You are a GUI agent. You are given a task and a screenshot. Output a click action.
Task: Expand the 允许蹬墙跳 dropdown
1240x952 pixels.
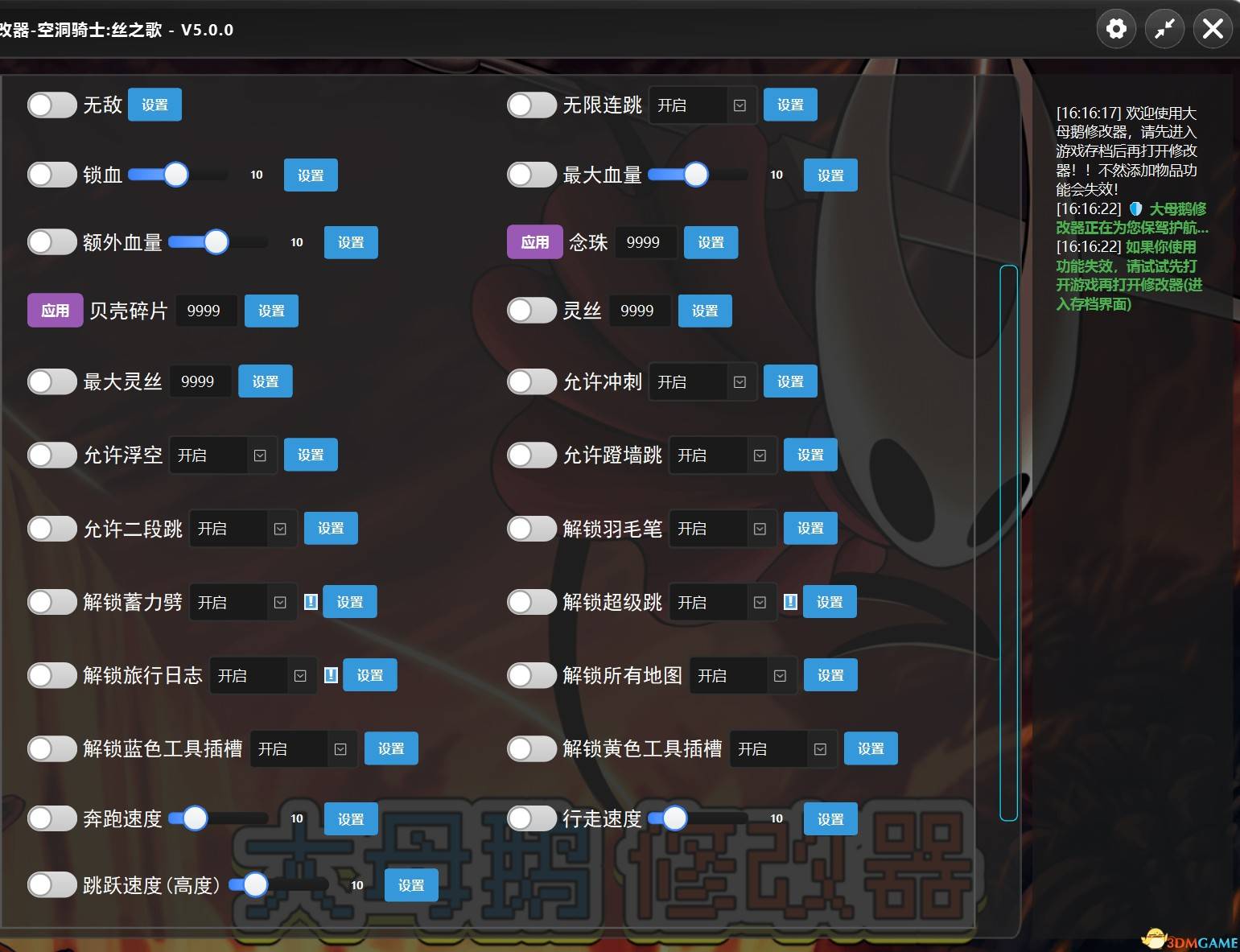(x=722, y=455)
